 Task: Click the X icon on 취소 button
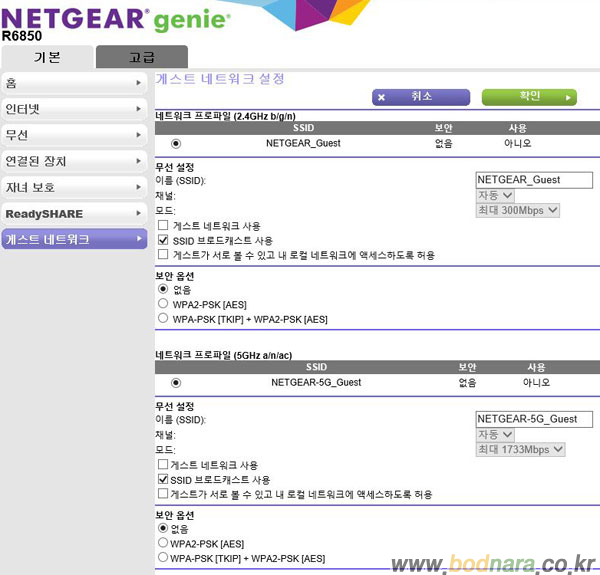pos(381,98)
